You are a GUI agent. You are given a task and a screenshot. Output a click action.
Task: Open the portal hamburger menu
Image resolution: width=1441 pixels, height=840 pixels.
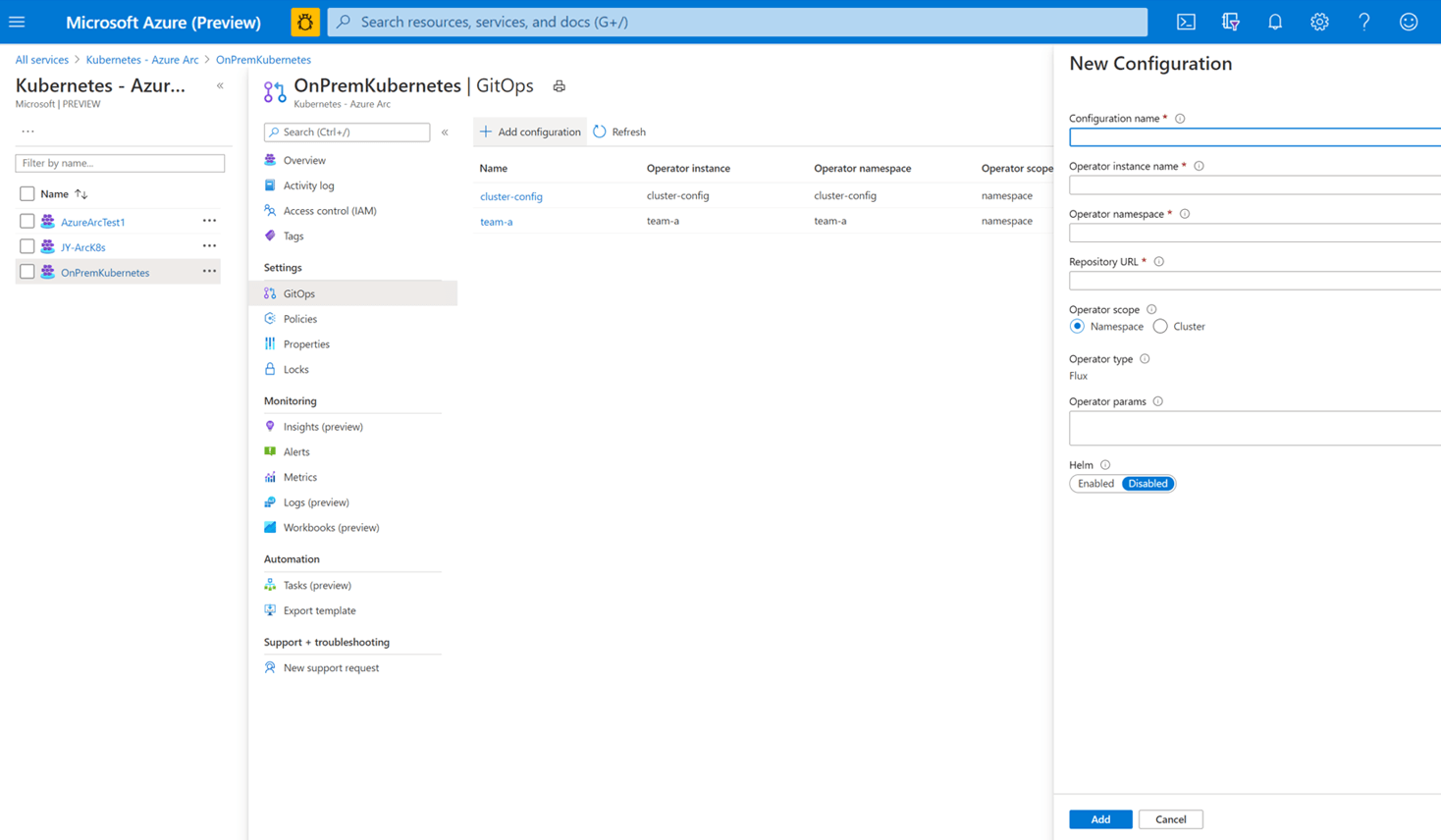(x=17, y=22)
